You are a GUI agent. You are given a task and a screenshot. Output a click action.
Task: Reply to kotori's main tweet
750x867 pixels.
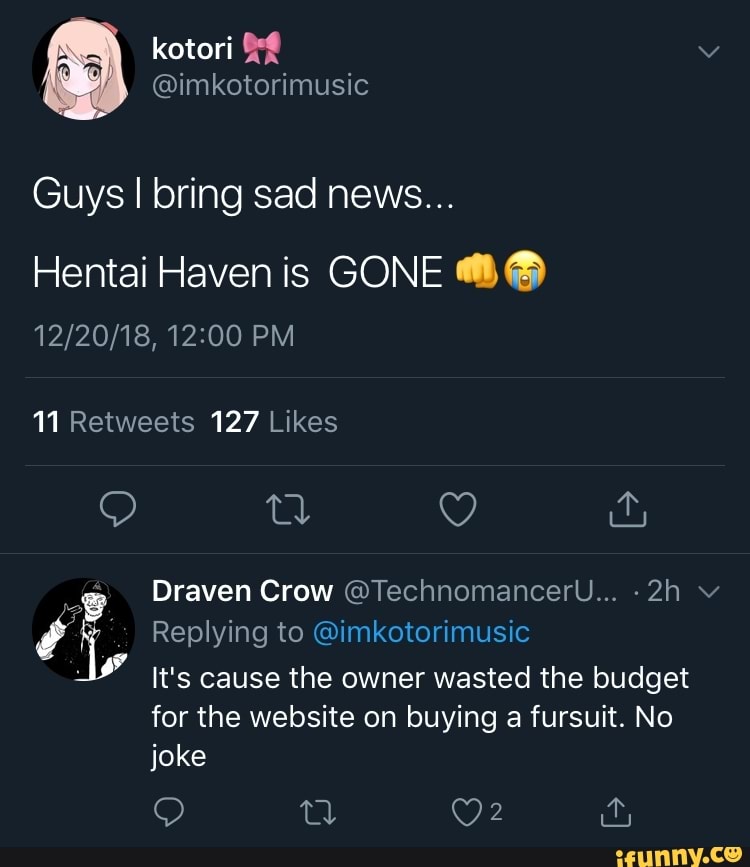click(x=118, y=510)
